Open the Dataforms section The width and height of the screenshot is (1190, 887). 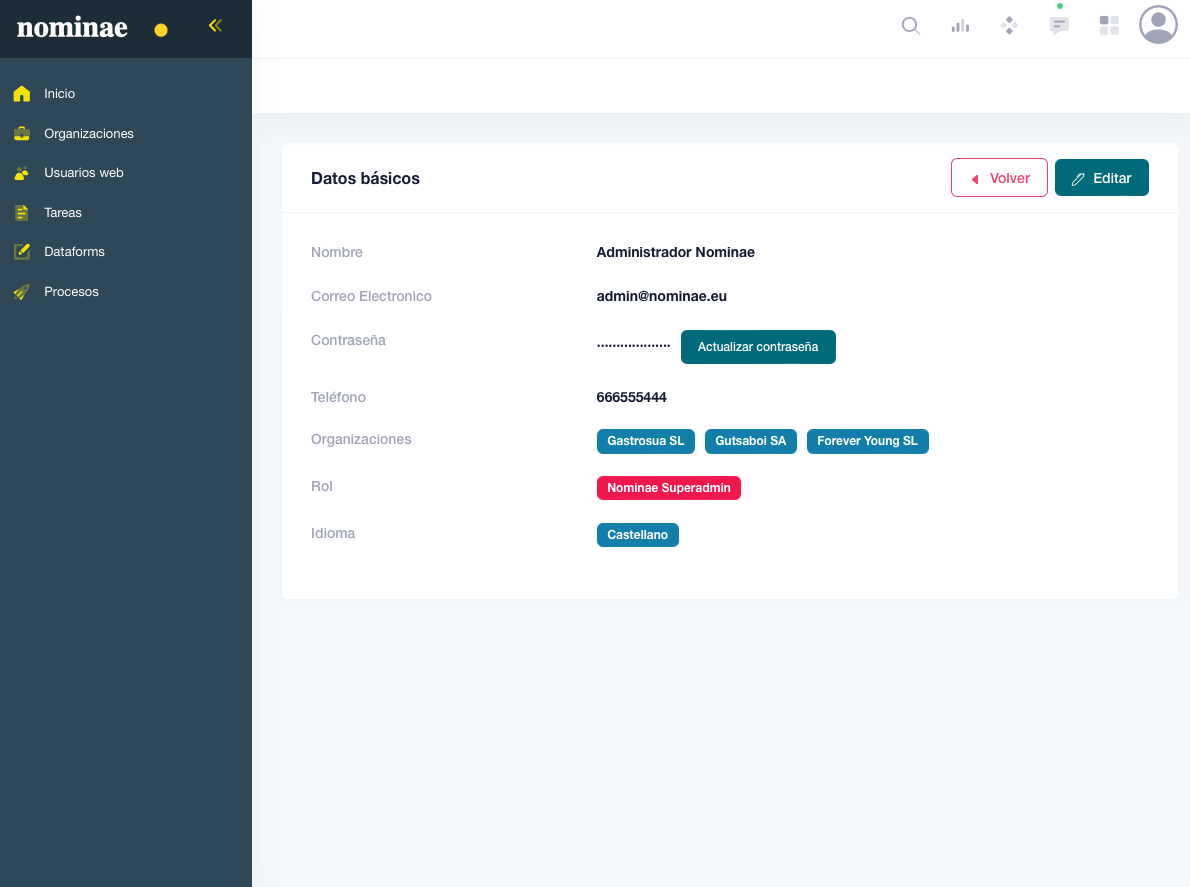click(x=74, y=252)
